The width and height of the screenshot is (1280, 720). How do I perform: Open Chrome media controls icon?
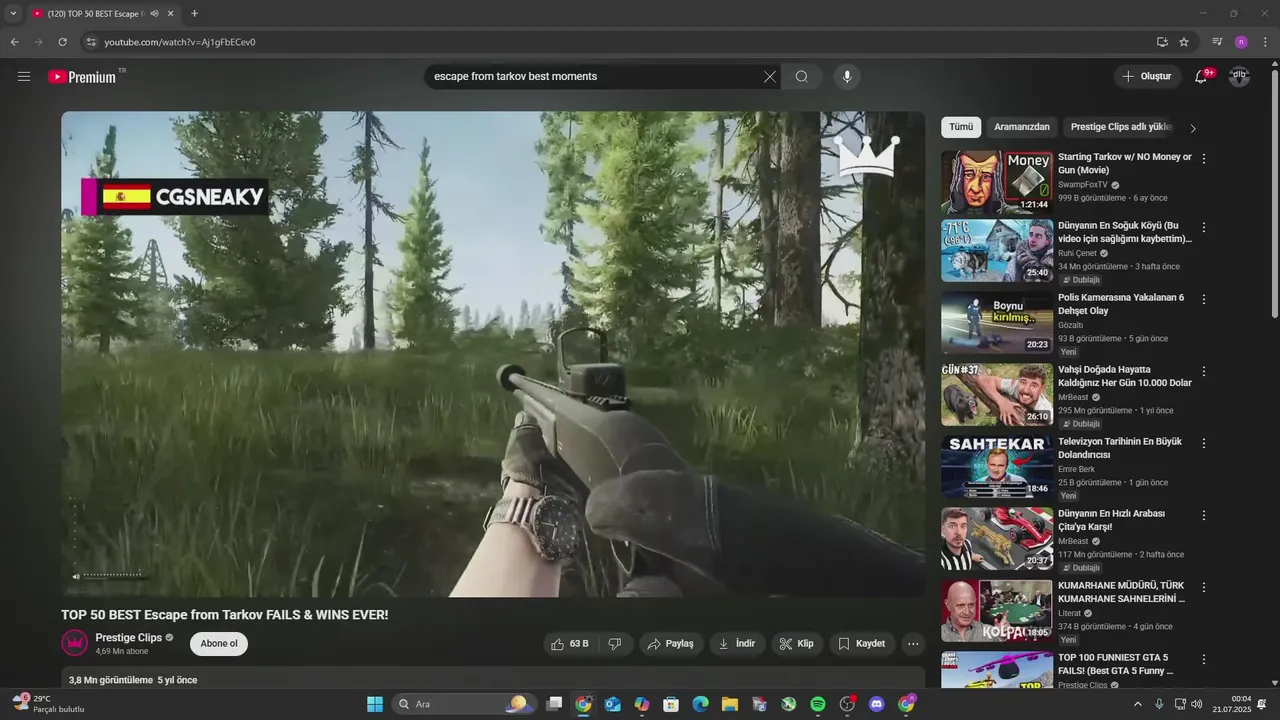1217,42
